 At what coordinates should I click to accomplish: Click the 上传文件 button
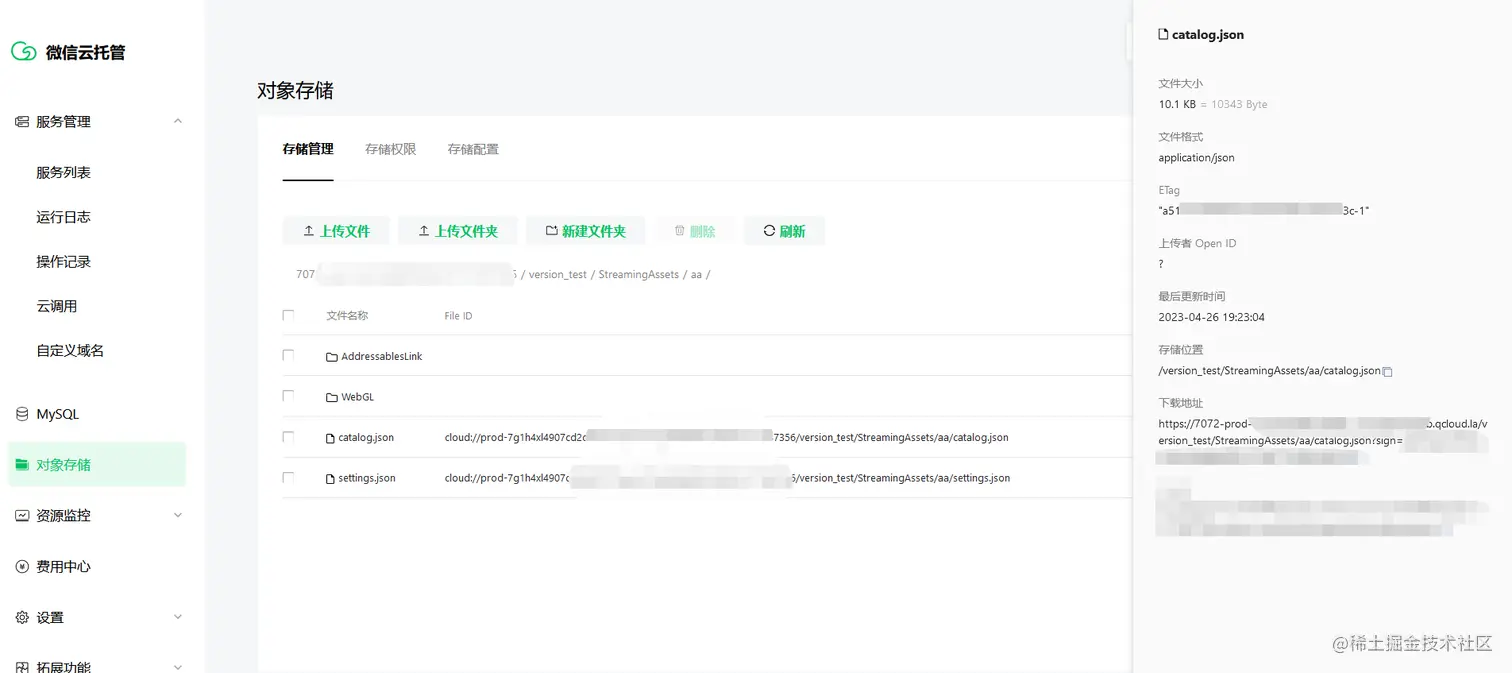pyautogui.click(x=337, y=231)
